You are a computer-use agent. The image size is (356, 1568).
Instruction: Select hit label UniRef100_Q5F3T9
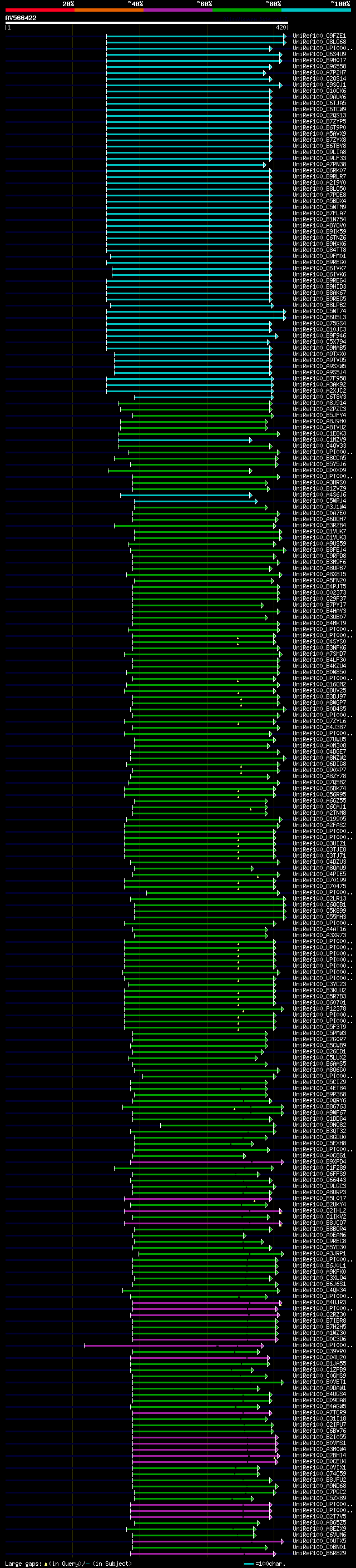click(x=319, y=1027)
